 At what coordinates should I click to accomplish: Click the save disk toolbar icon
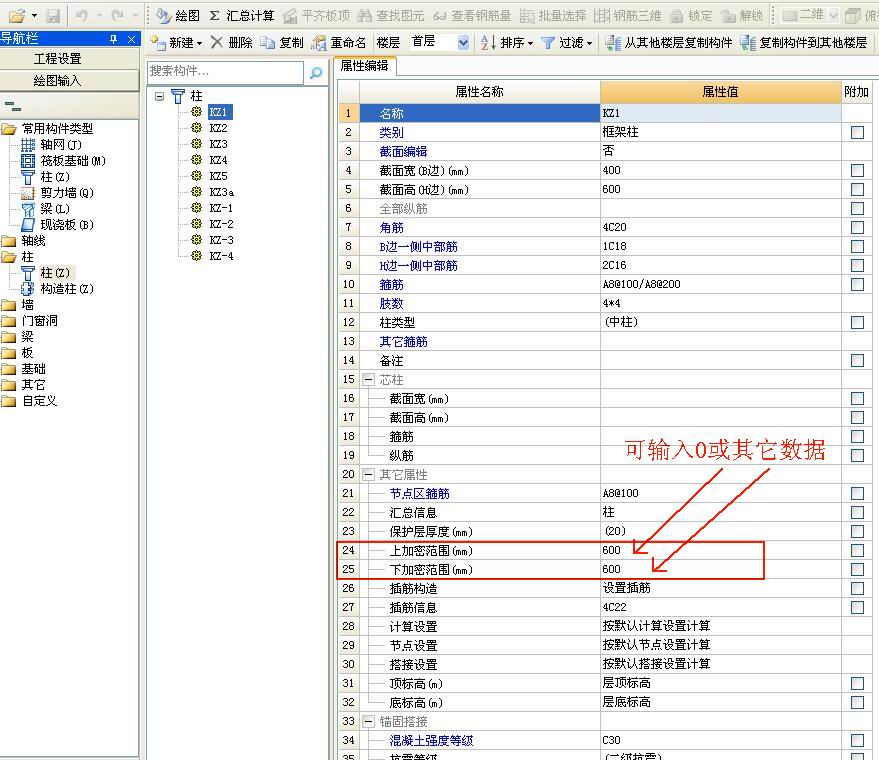(53, 16)
